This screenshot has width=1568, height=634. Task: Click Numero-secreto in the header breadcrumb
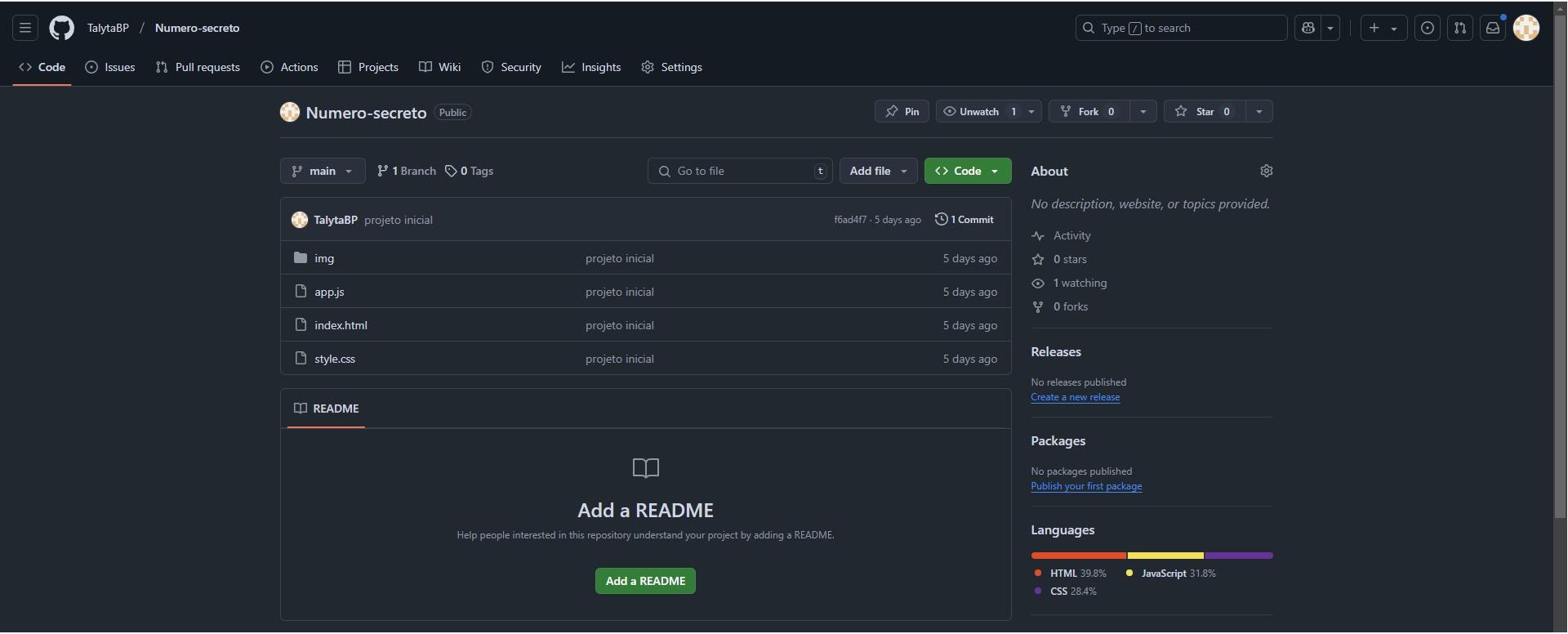[x=197, y=28]
